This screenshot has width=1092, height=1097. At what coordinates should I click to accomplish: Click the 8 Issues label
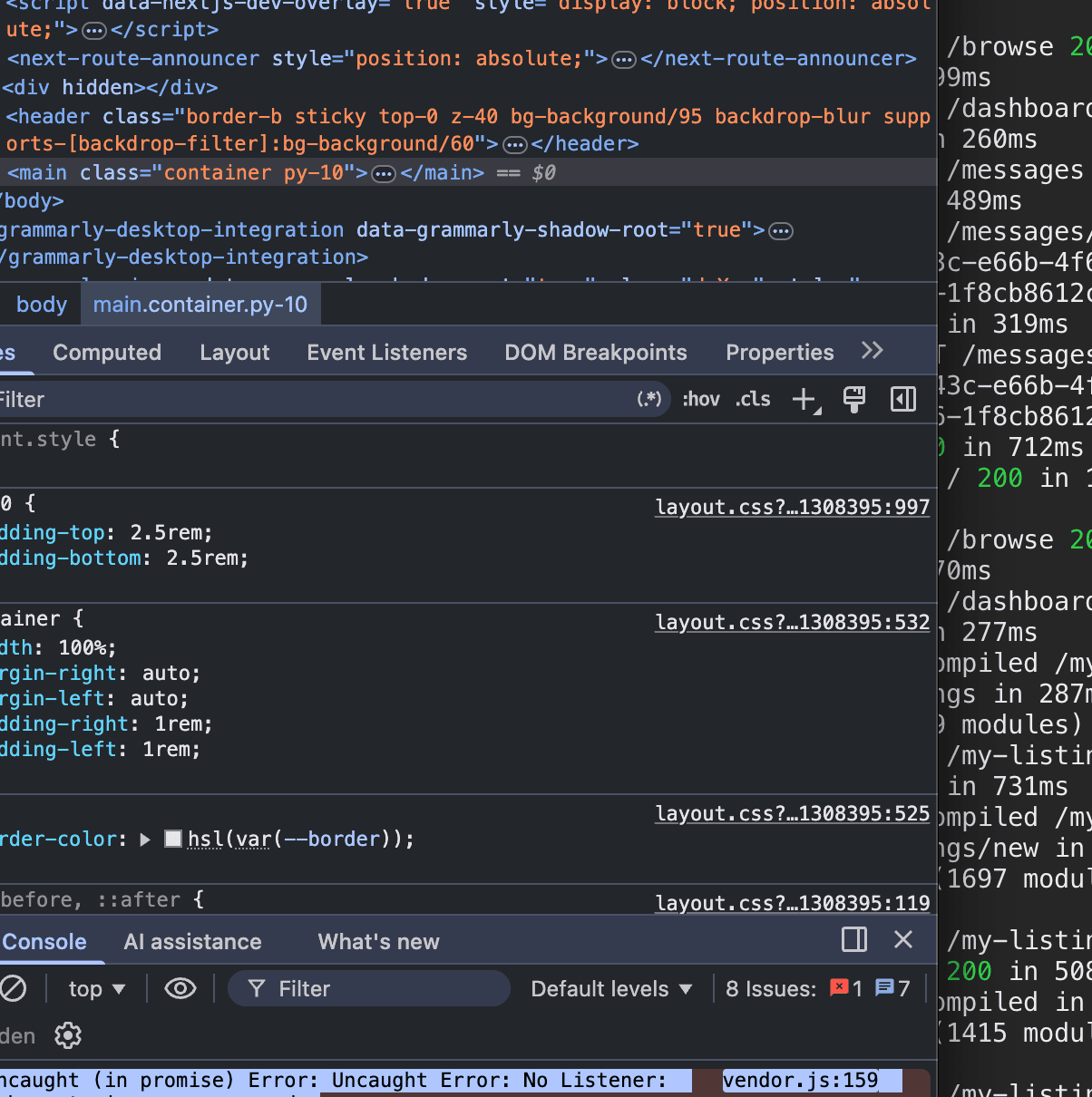(771, 989)
